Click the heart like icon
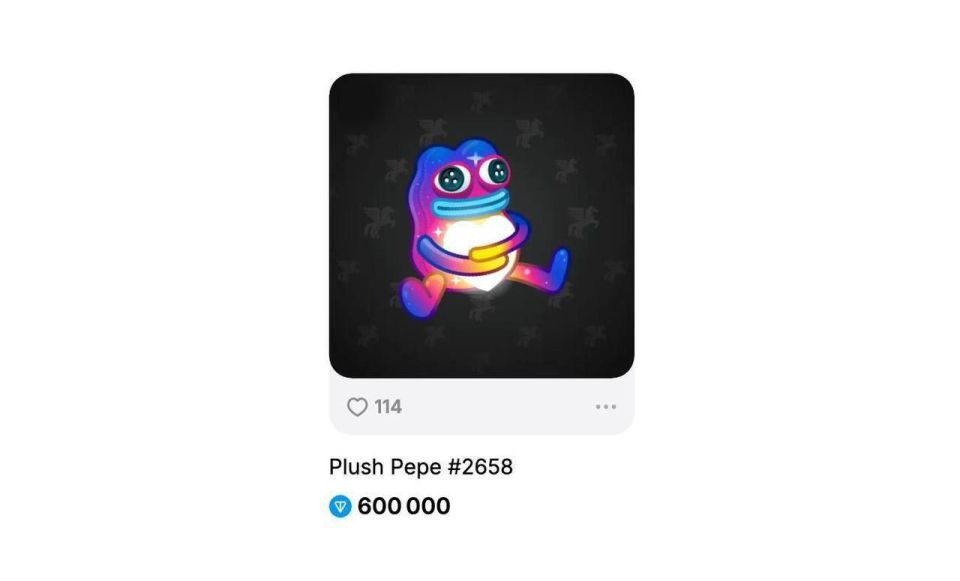960x581 pixels. pos(357,407)
